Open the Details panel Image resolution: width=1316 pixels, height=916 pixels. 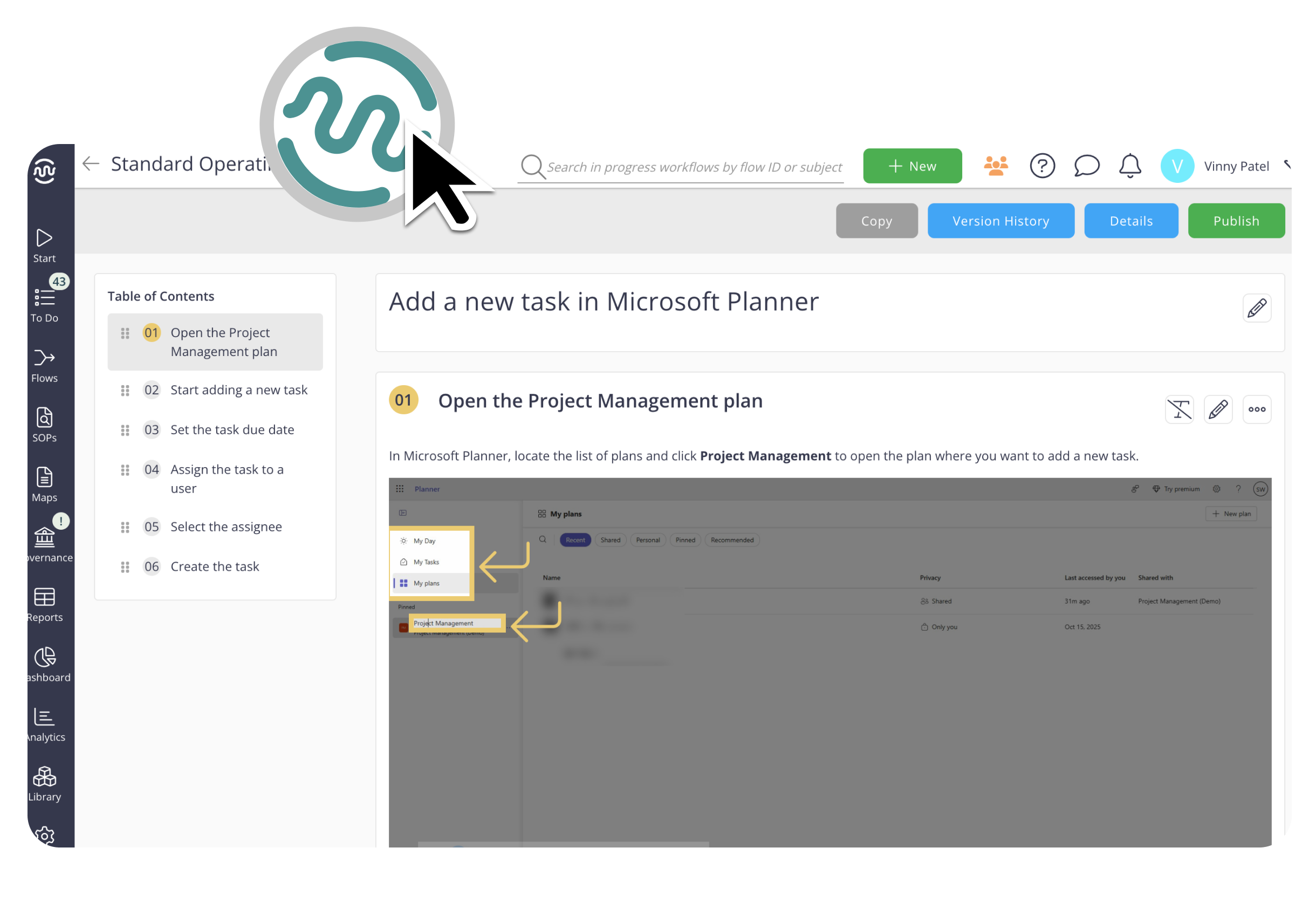1131,221
